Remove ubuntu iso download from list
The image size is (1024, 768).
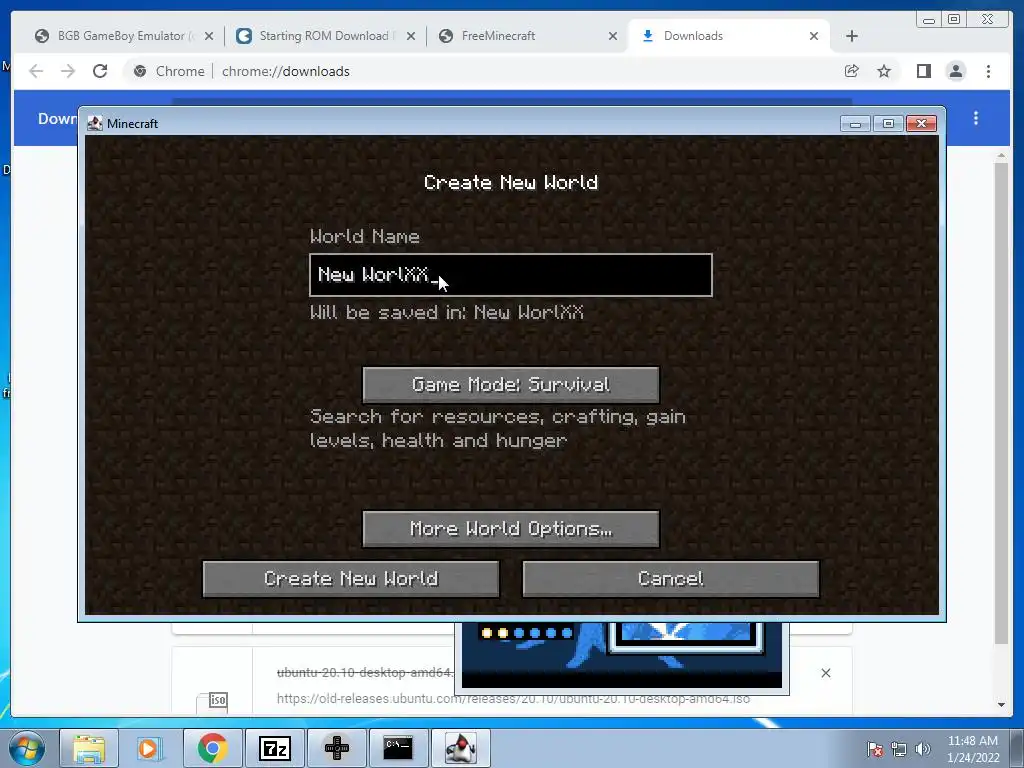pos(825,673)
